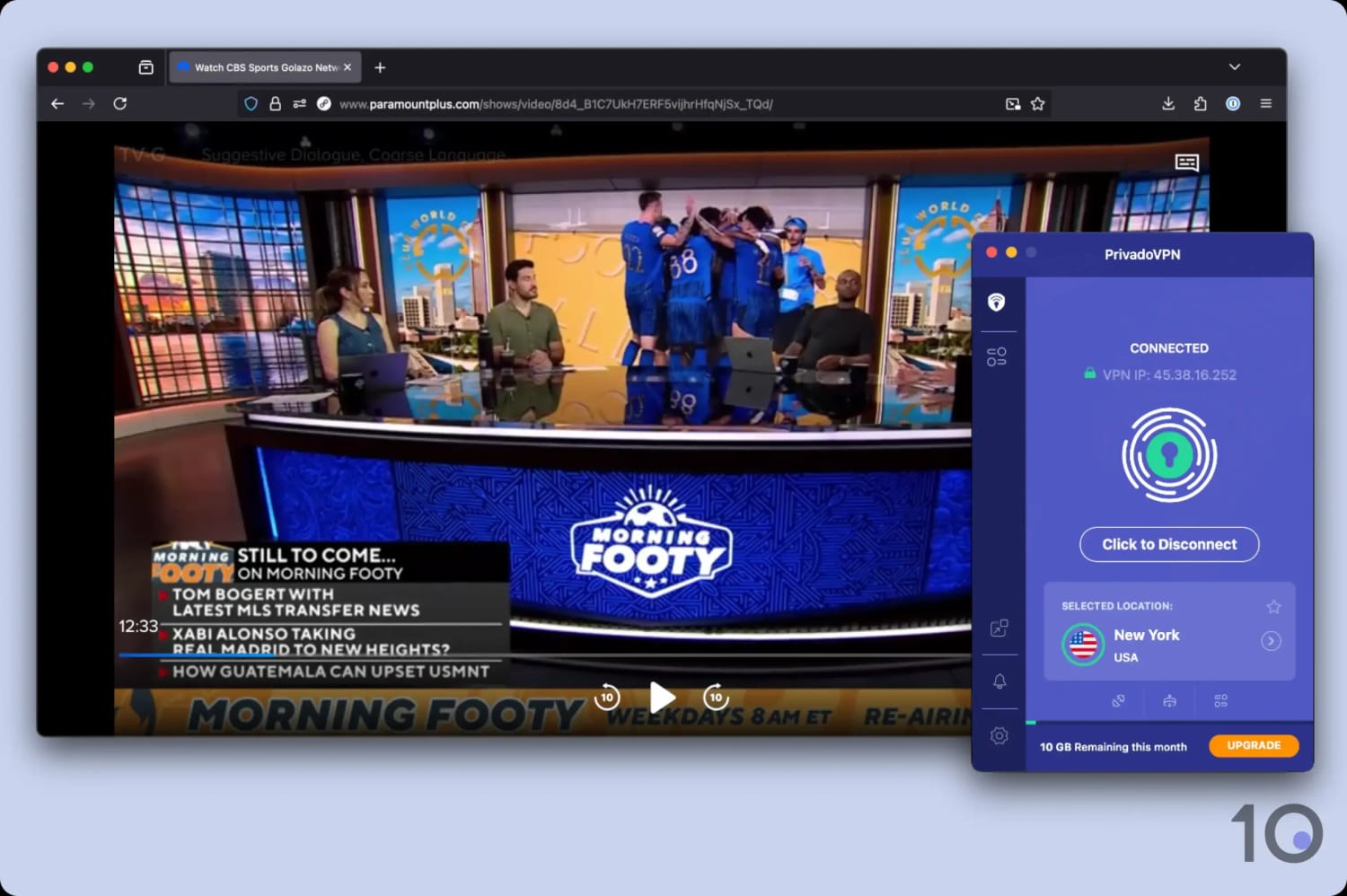The image size is (1347, 896).
Task: Show site security padlock info
Action: tap(276, 104)
